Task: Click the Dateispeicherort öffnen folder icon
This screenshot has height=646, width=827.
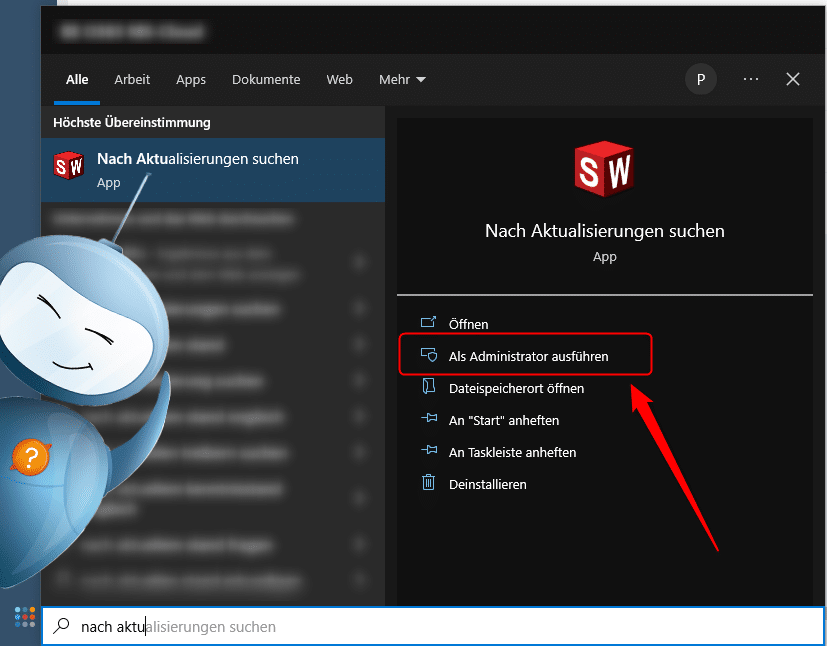Action: [x=430, y=388]
